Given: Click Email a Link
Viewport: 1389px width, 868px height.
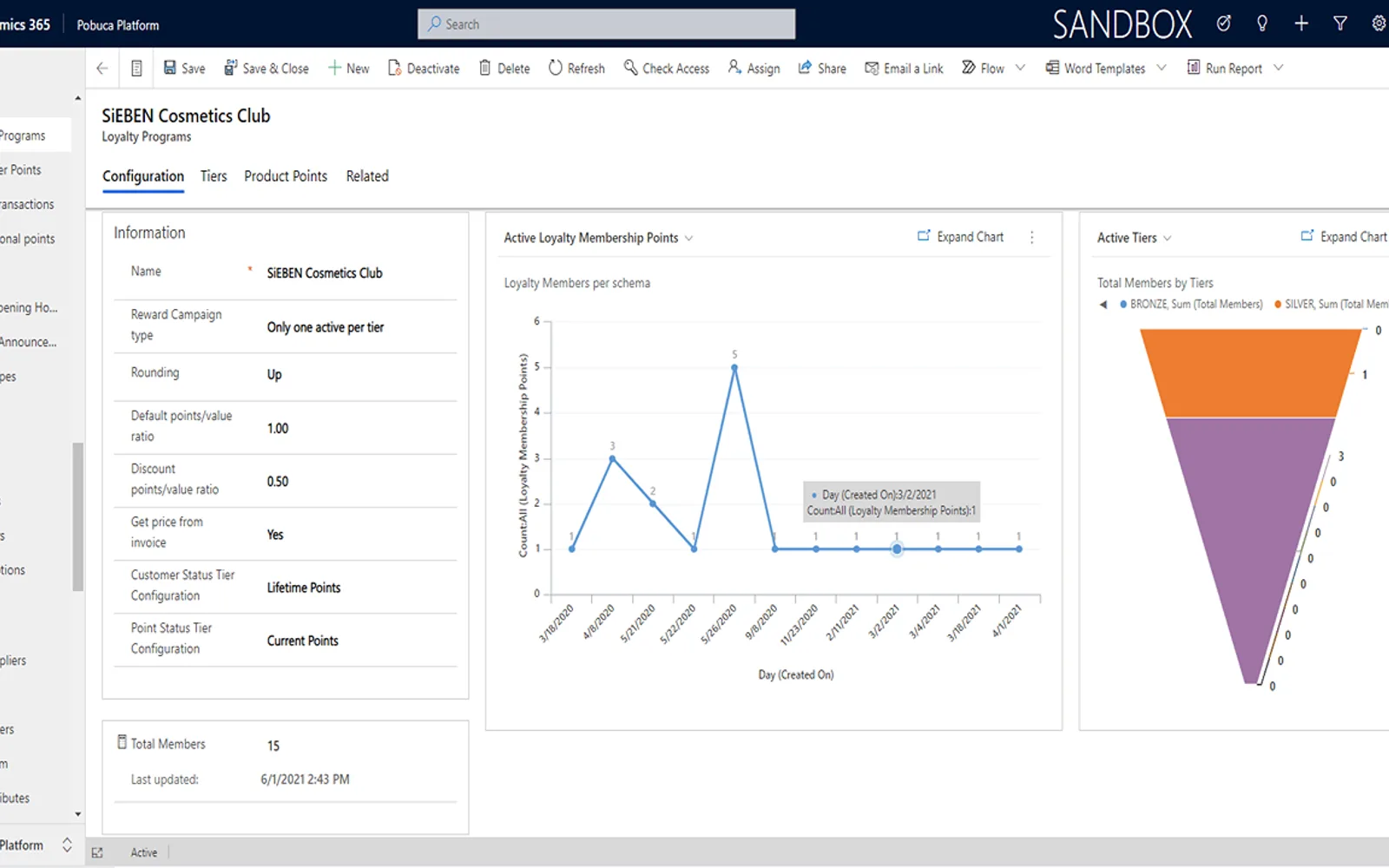Looking at the screenshot, I should pos(904,68).
